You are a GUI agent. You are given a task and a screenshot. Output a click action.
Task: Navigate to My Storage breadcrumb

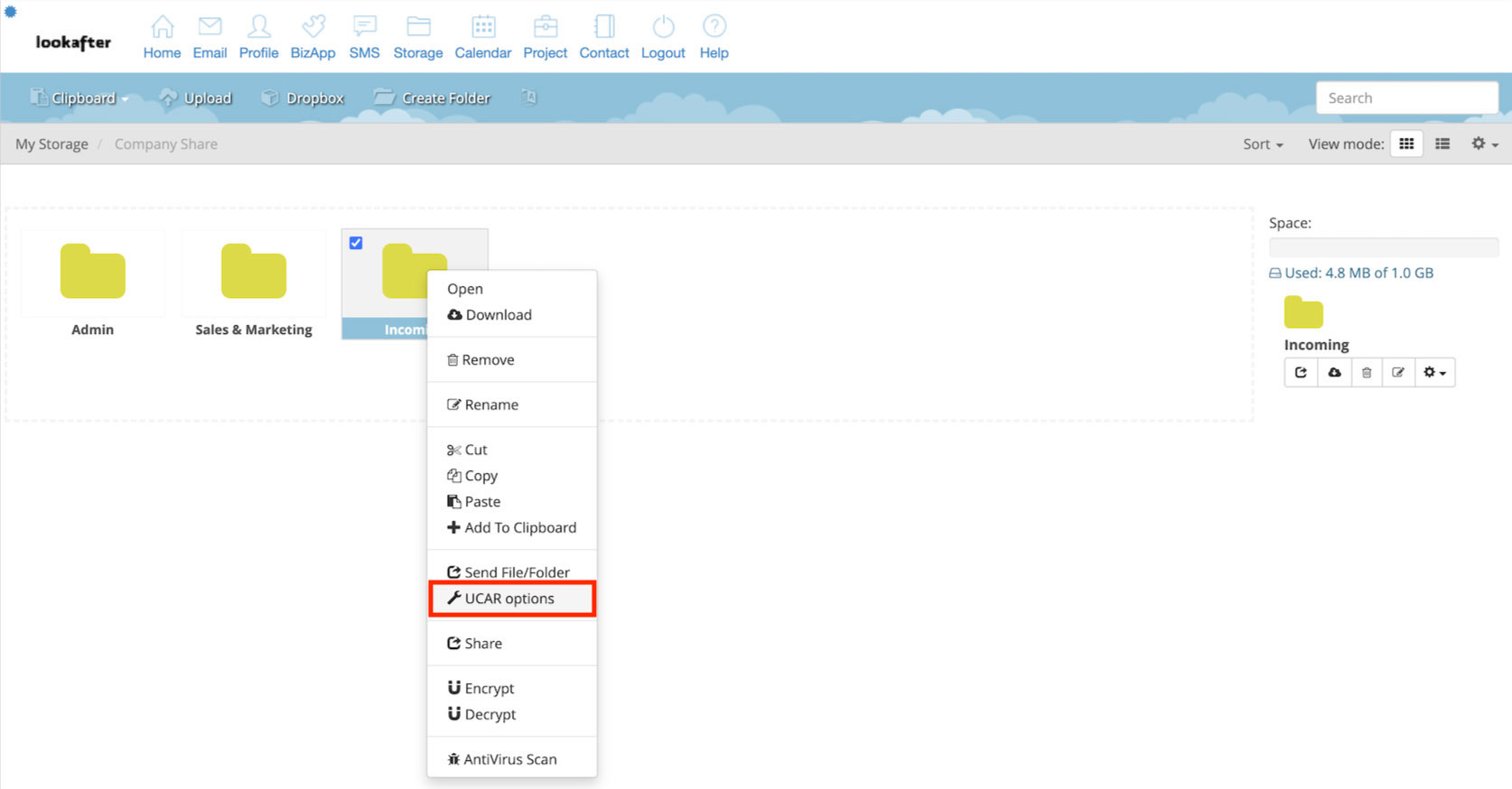point(51,144)
